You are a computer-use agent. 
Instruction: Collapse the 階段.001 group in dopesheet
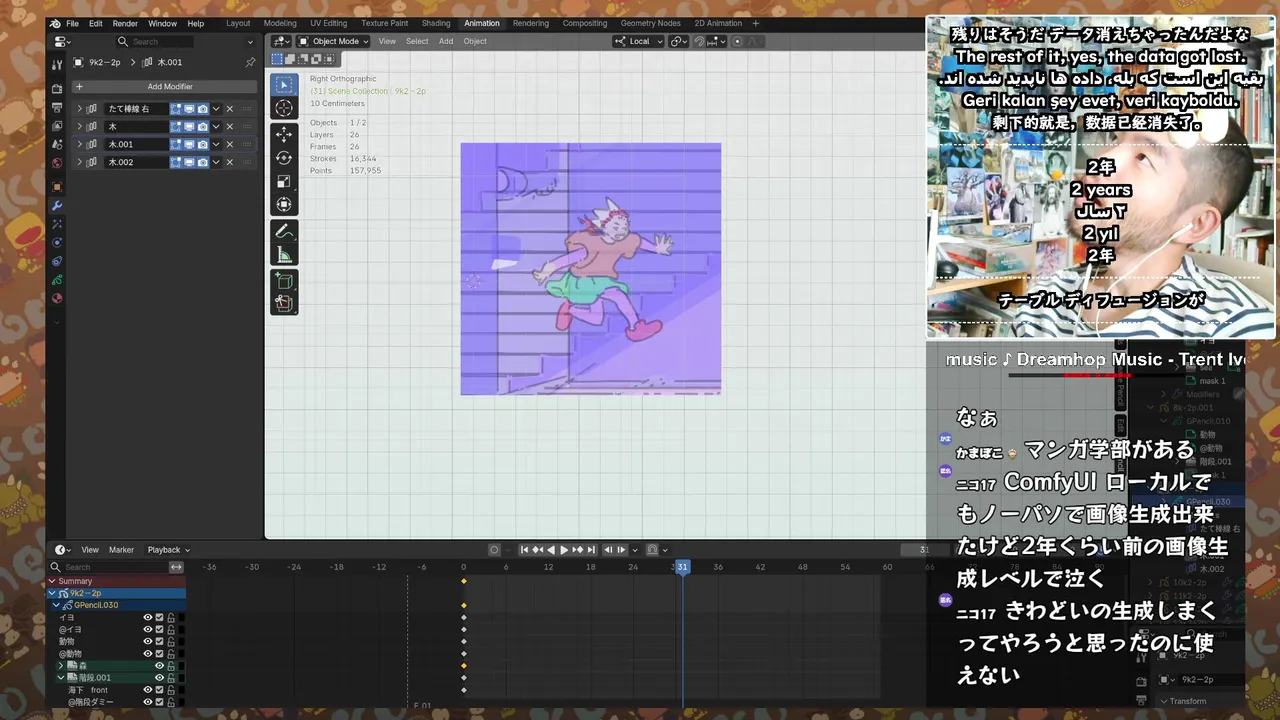point(61,677)
